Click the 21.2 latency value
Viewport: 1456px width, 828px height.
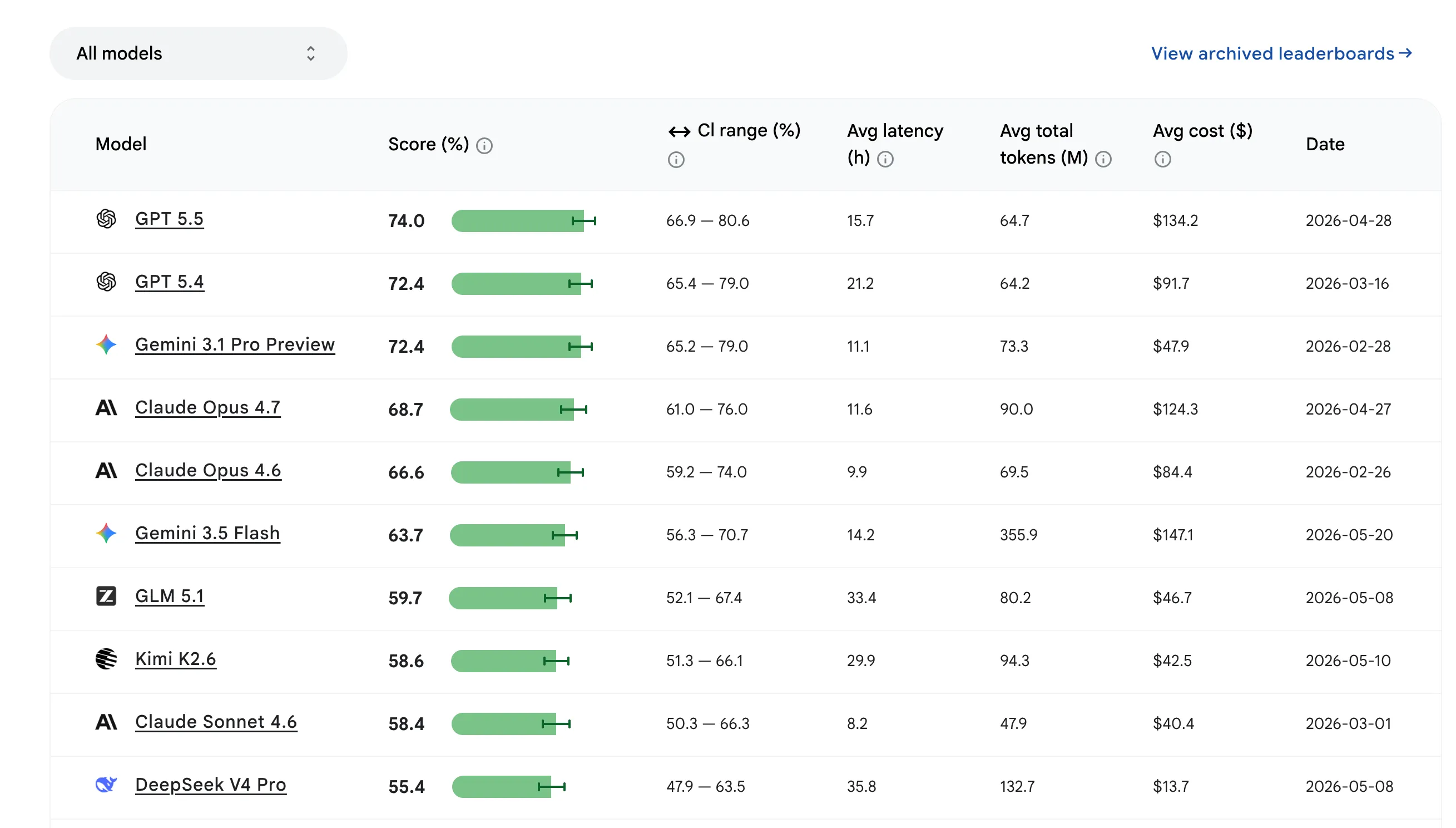[860, 284]
